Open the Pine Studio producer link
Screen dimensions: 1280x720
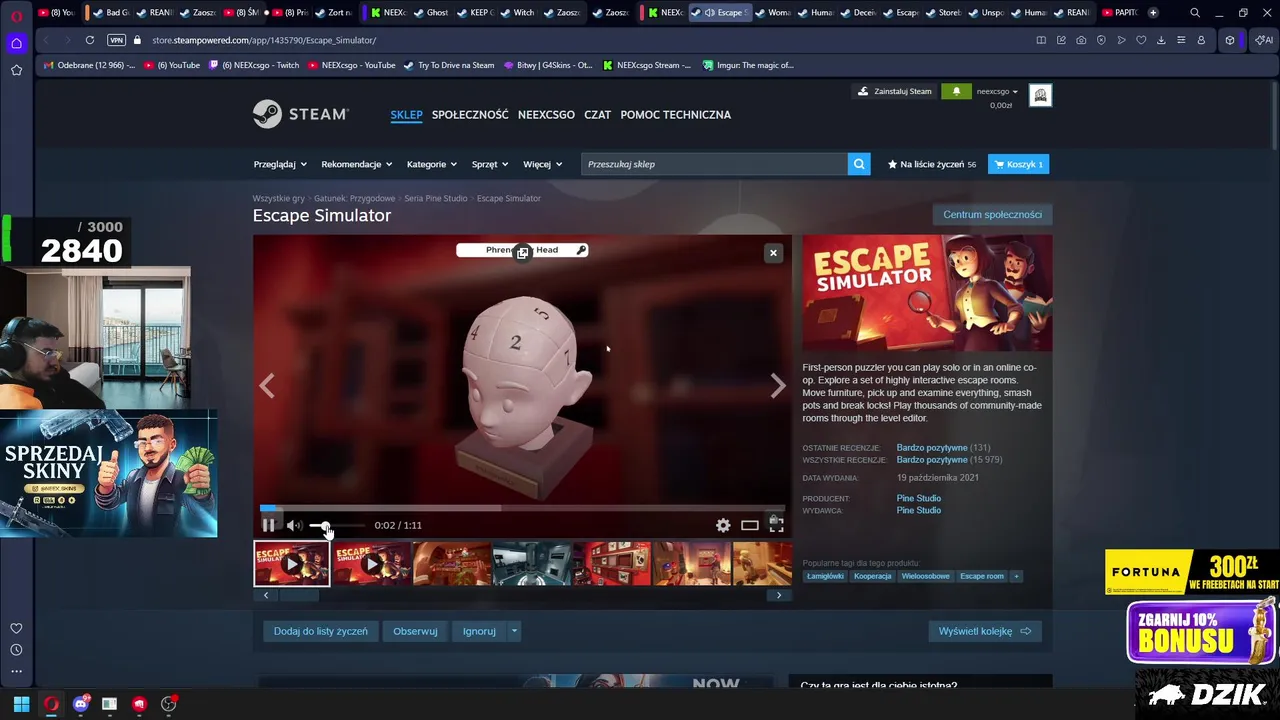click(x=918, y=498)
